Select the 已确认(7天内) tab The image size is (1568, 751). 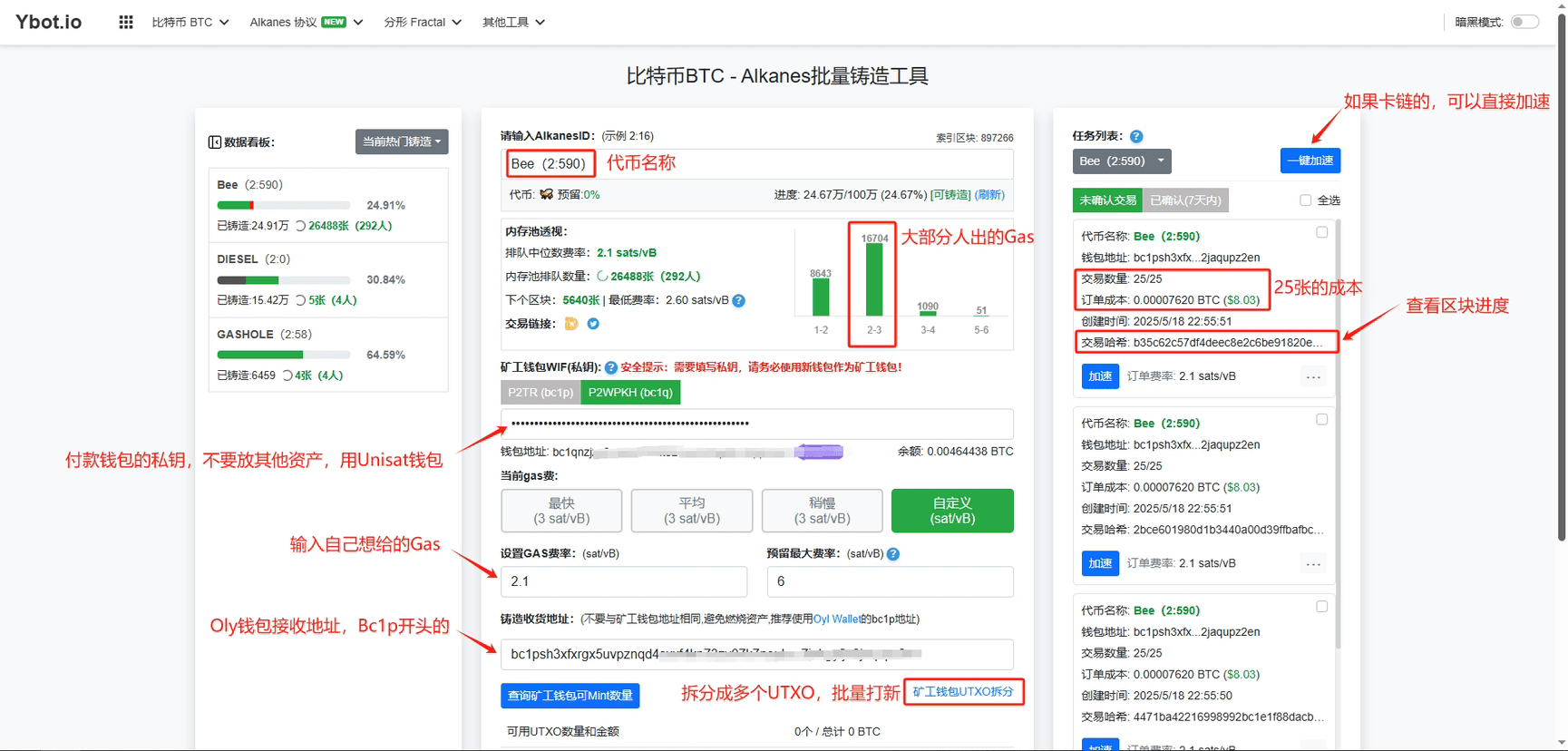coord(1185,200)
